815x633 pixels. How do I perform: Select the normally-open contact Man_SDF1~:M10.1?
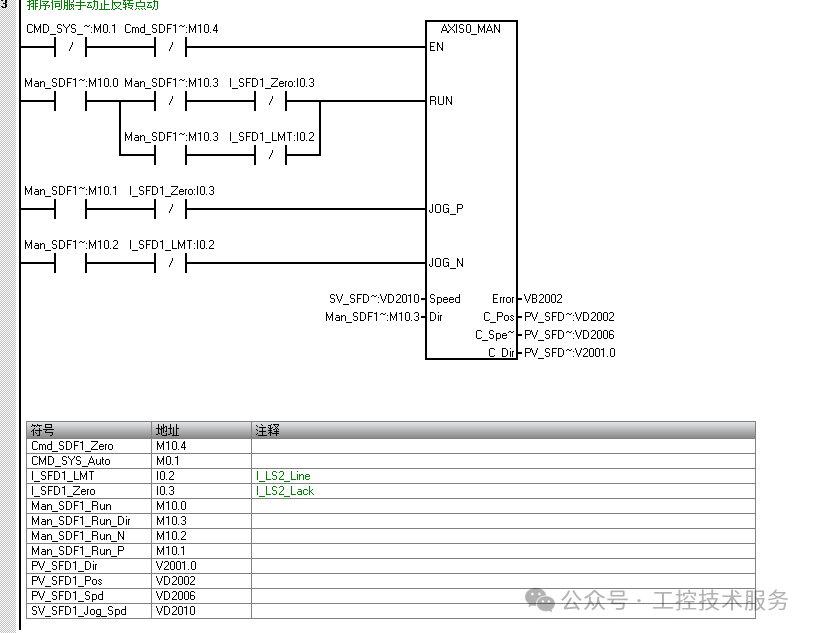click(70, 209)
